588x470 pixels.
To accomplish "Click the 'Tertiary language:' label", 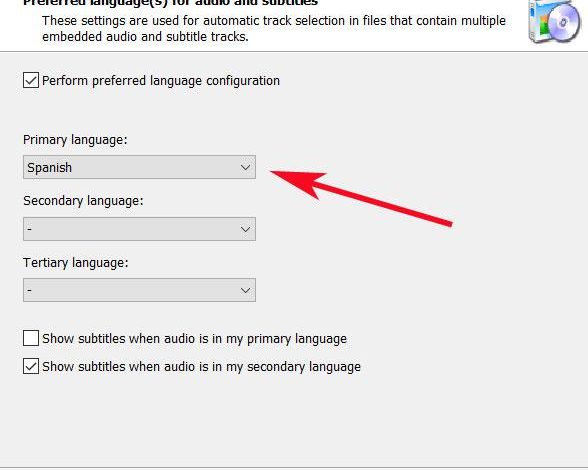I will coord(75,263).
